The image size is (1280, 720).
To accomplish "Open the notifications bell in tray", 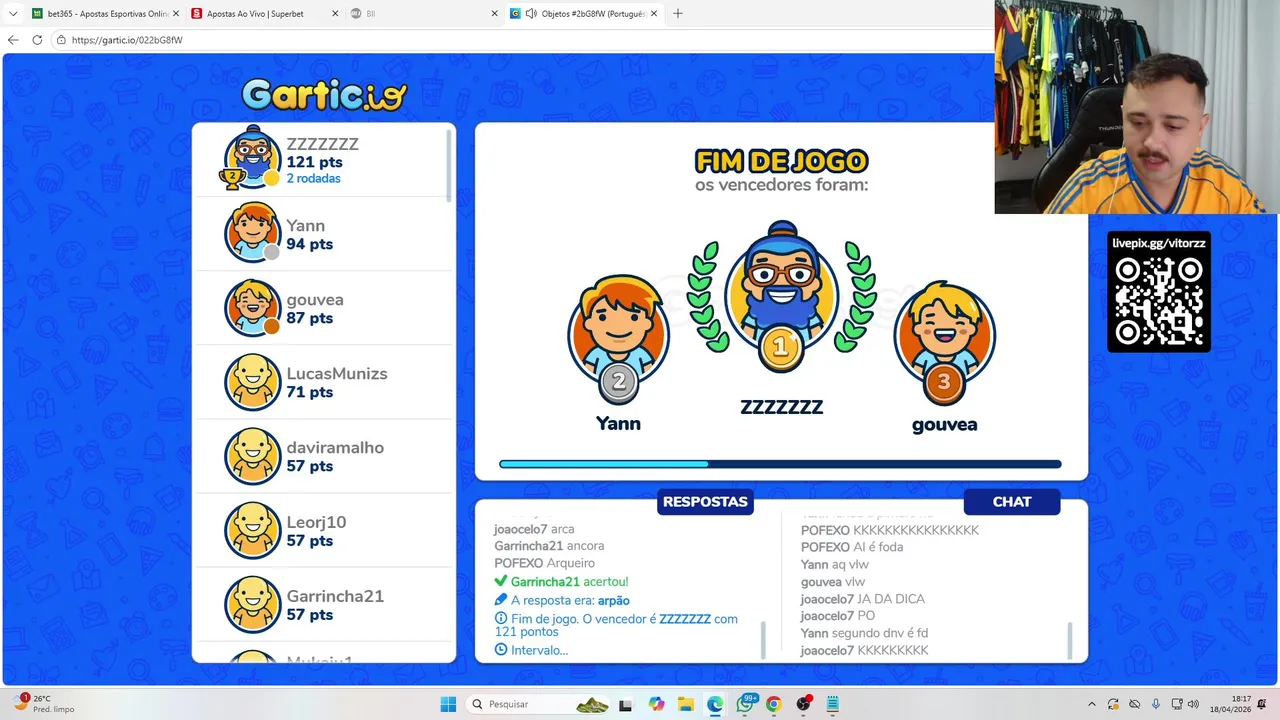I will pyautogui.click(x=1262, y=704).
